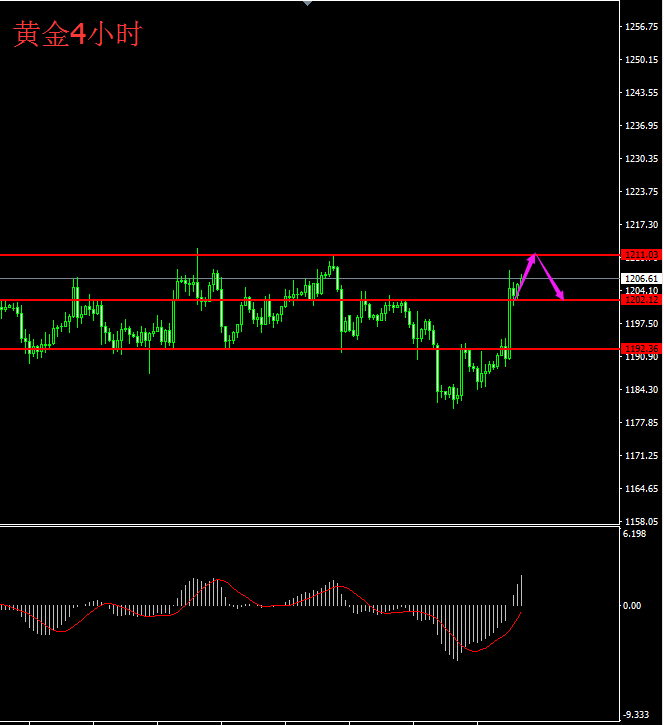664x725 pixels.
Task: Click the 1236.95 price axis value
Action: tap(641, 126)
